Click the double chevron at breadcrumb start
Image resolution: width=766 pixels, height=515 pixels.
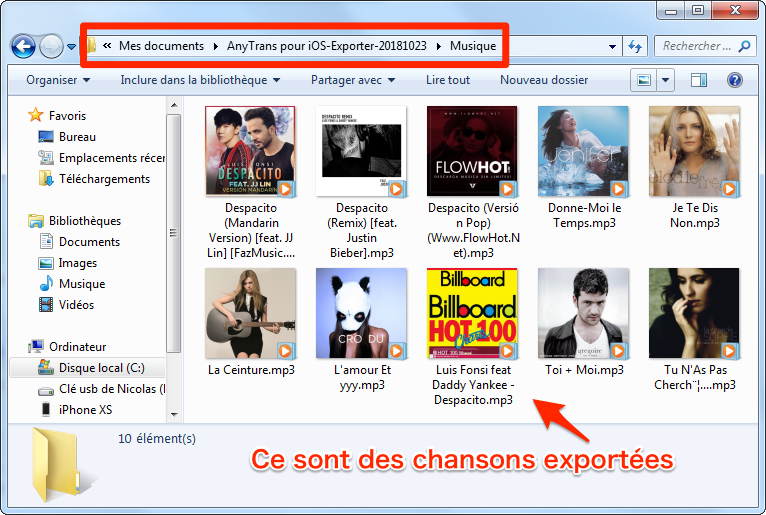click(107, 46)
